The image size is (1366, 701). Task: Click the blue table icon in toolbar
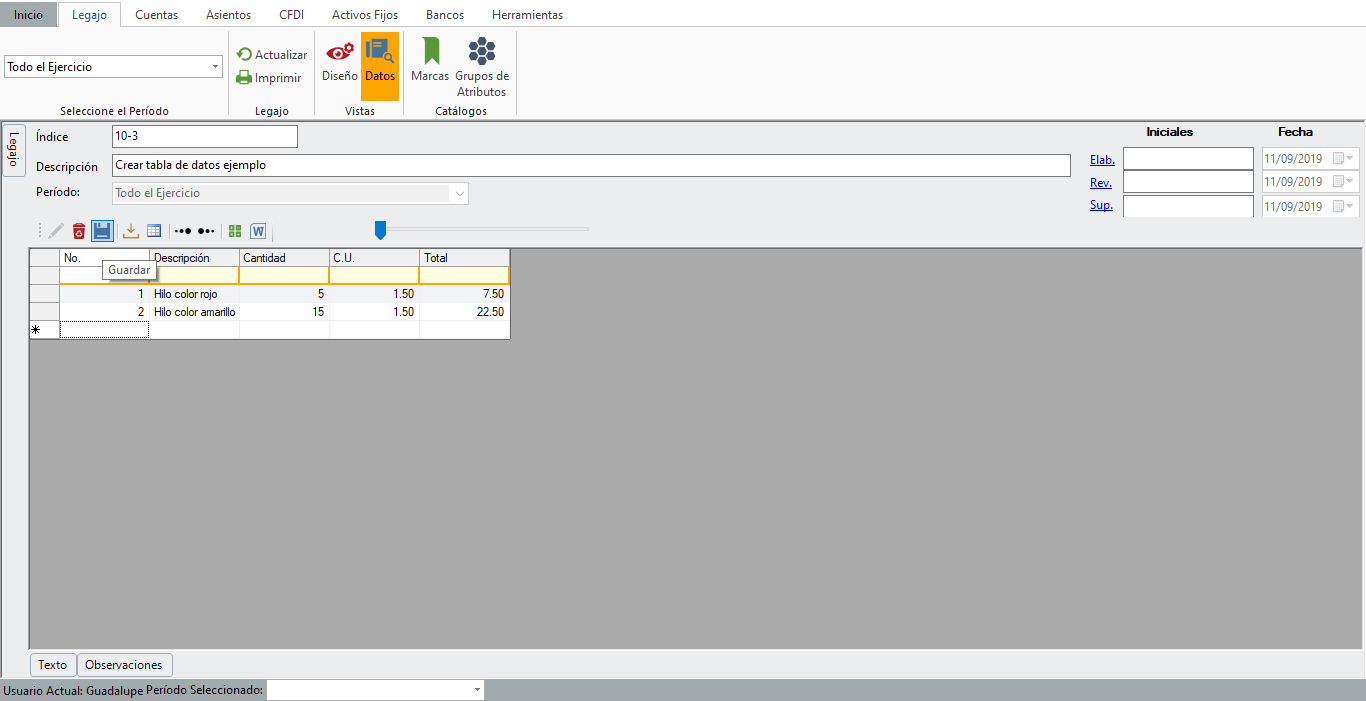pos(154,231)
